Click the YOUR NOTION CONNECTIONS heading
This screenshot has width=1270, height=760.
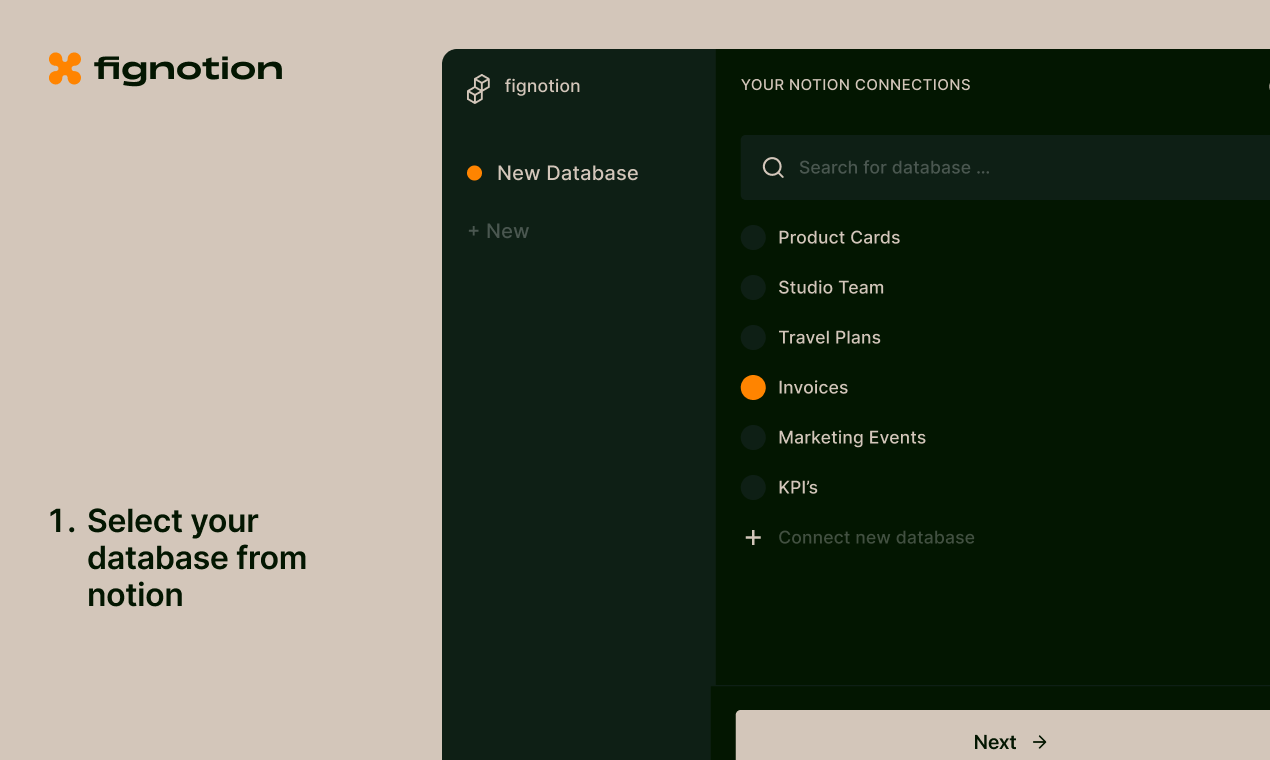click(x=856, y=85)
